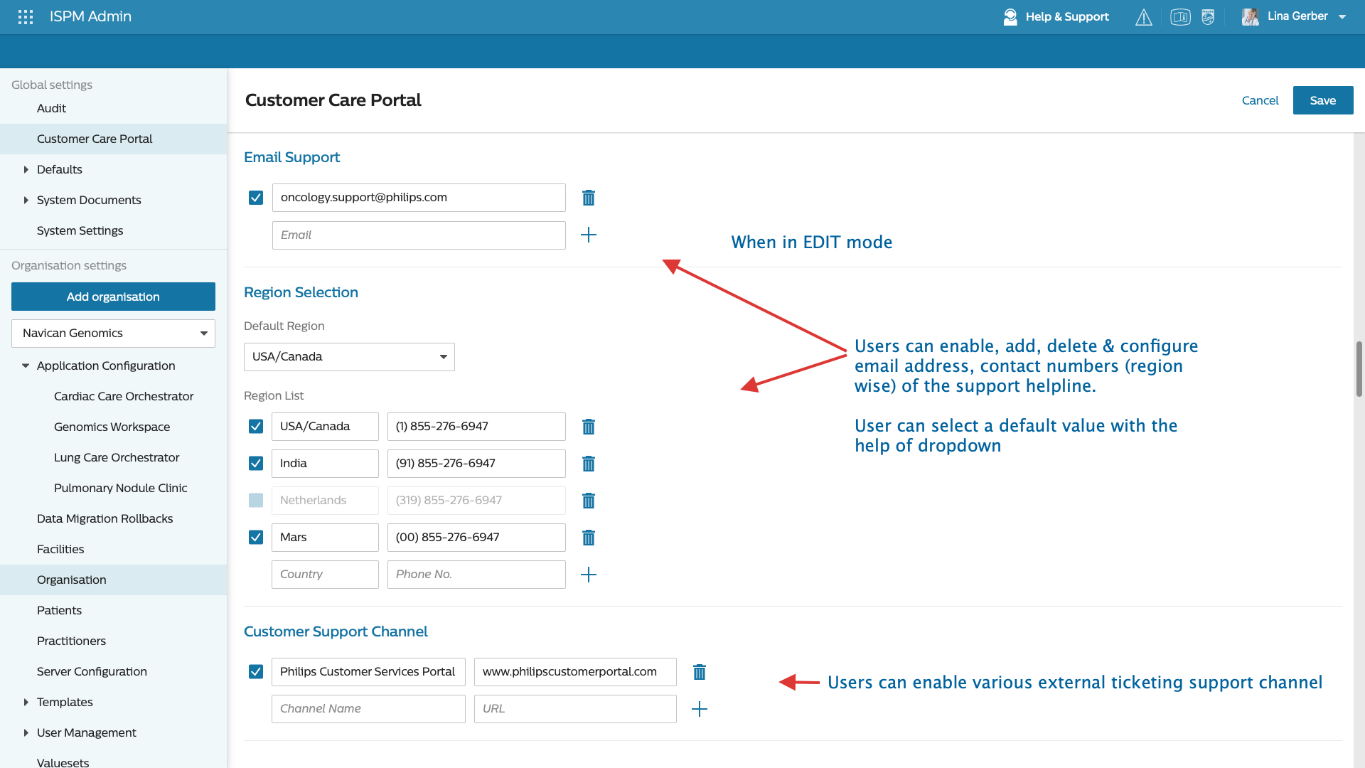Open Genomics Workspace configuration
Screen dimensions: 1365x768
(112, 427)
